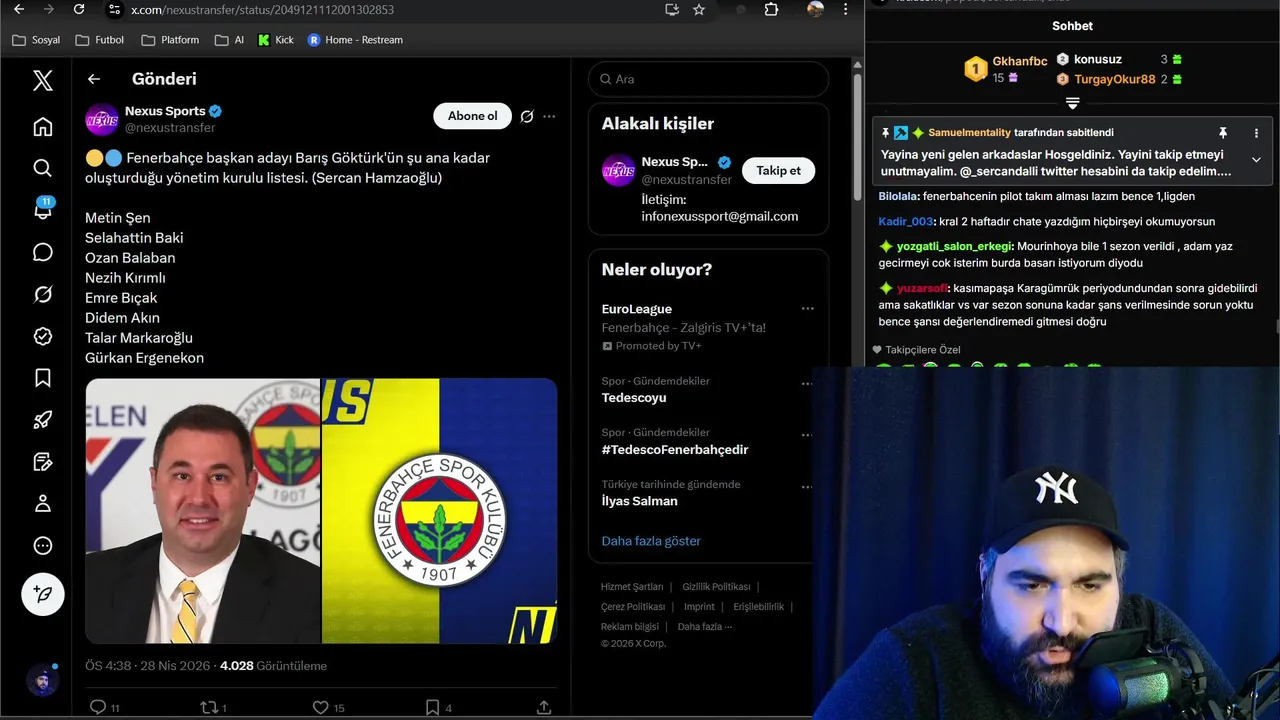The width and height of the screenshot is (1280, 720).
Task: Open Erişilebilirlik footer link
Action: 758,607
